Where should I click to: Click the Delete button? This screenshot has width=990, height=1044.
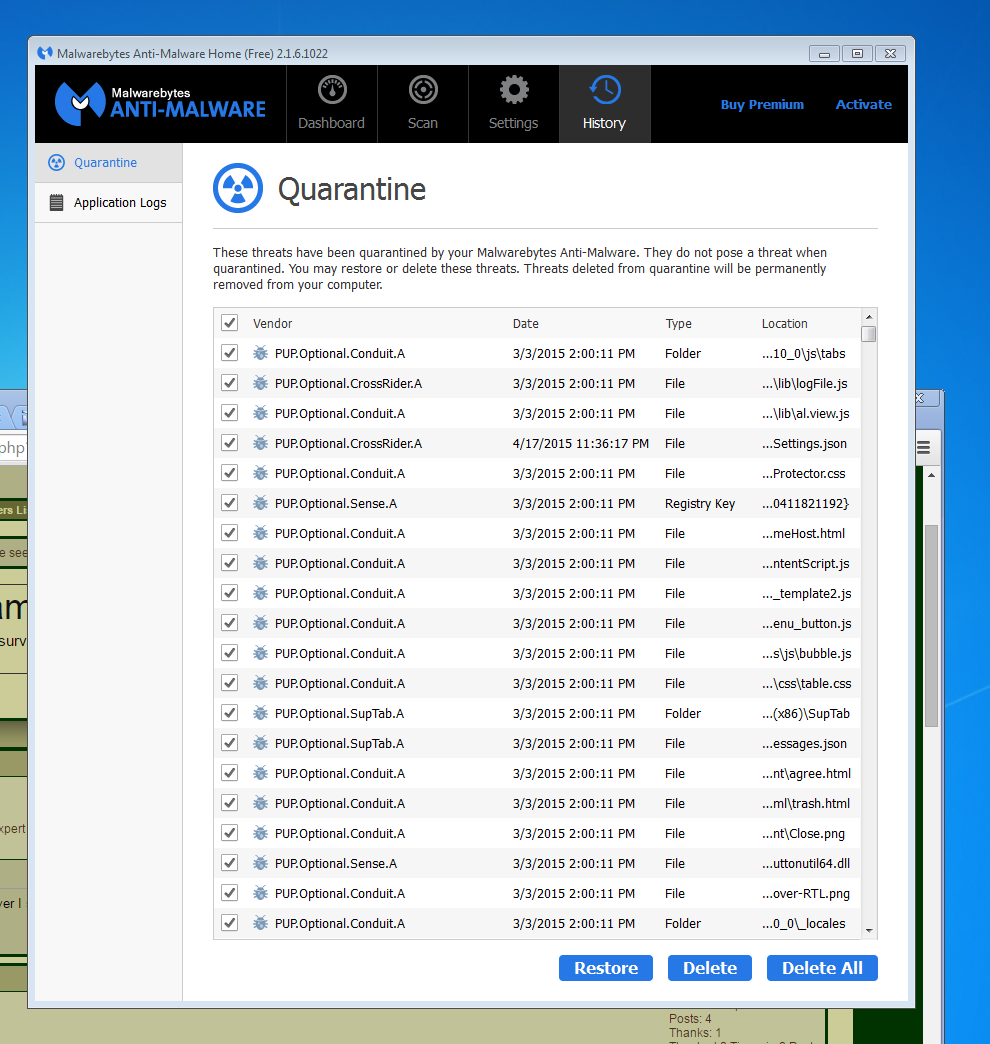click(x=710, y=968)
